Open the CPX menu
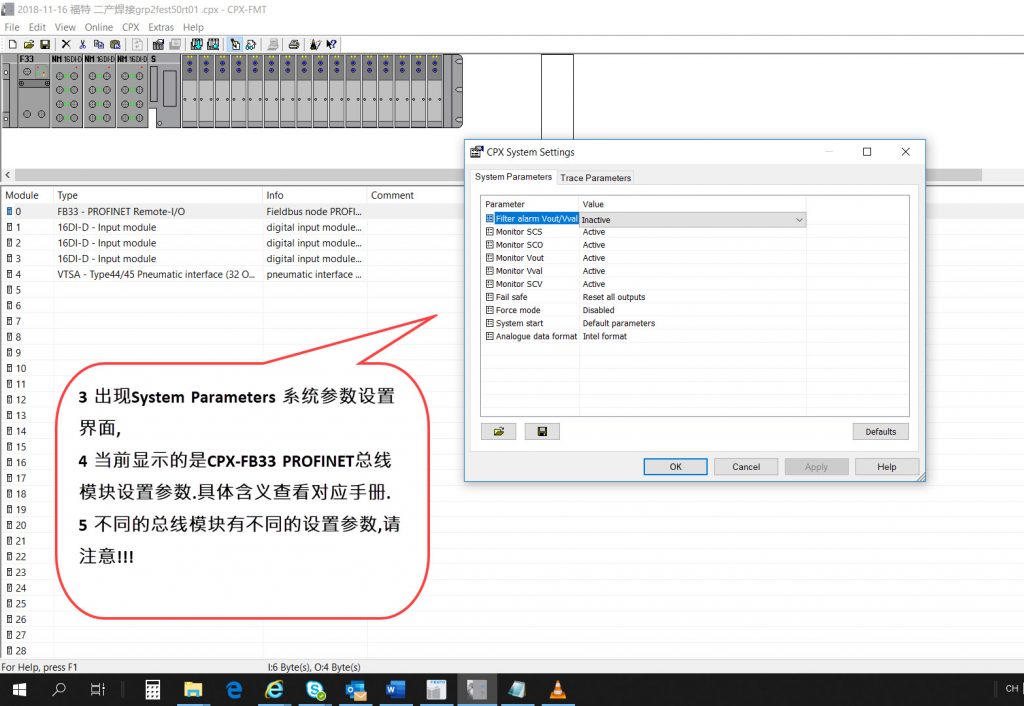 point(131,27)
